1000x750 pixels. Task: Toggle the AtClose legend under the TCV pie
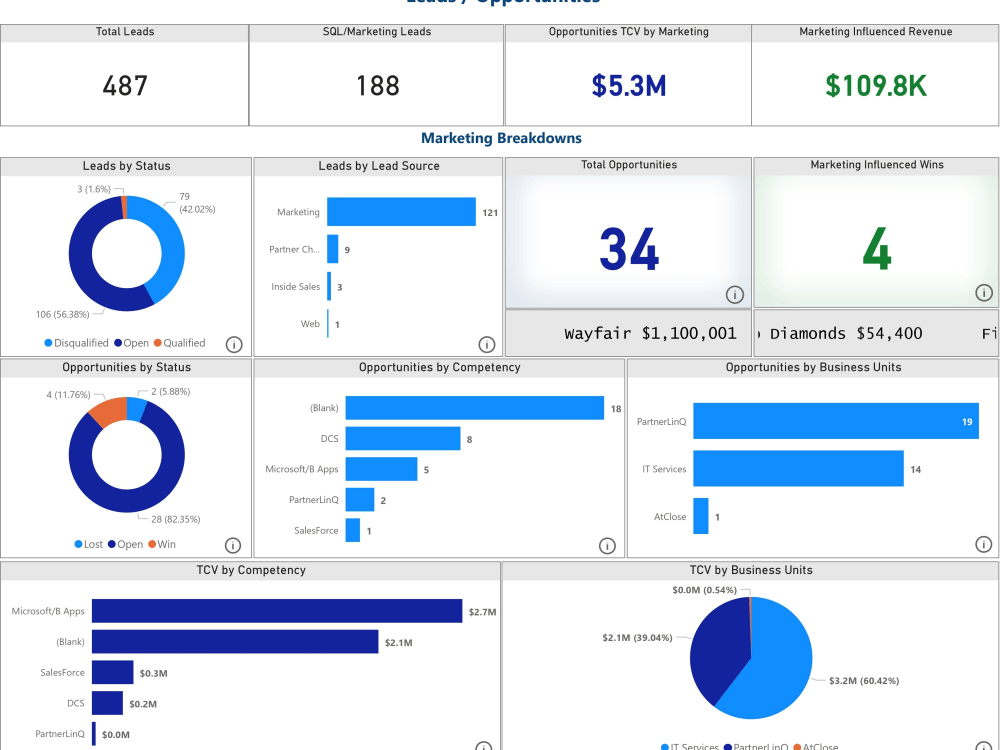coord(818,746)
